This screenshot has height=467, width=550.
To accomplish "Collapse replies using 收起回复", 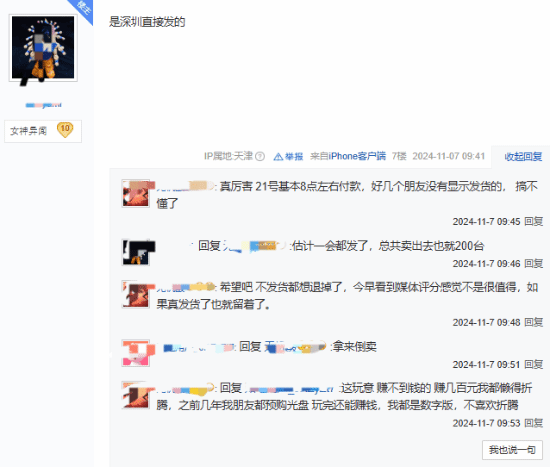I will coord(523,156).
